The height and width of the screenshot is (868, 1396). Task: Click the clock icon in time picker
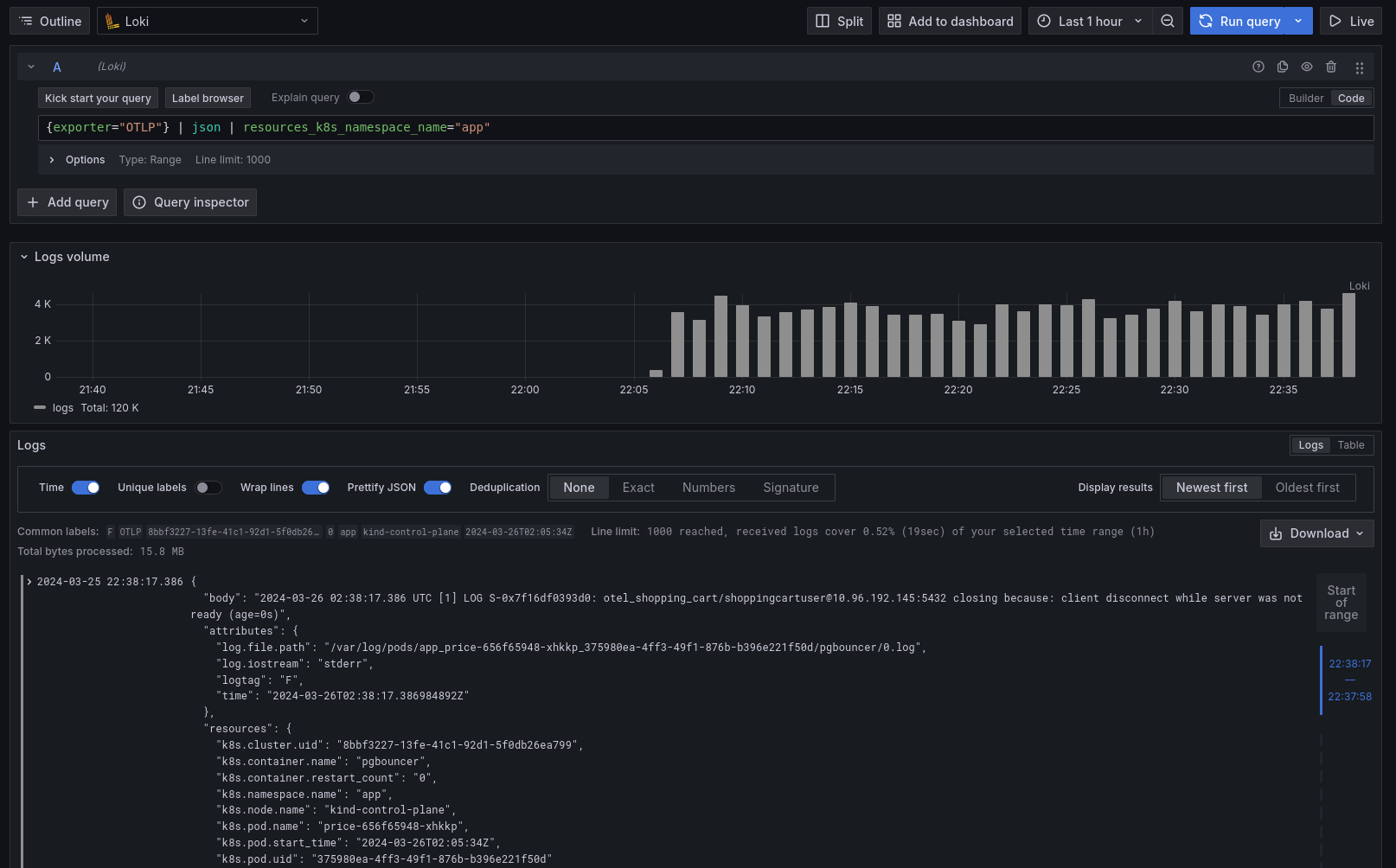tap(1044, 21)
